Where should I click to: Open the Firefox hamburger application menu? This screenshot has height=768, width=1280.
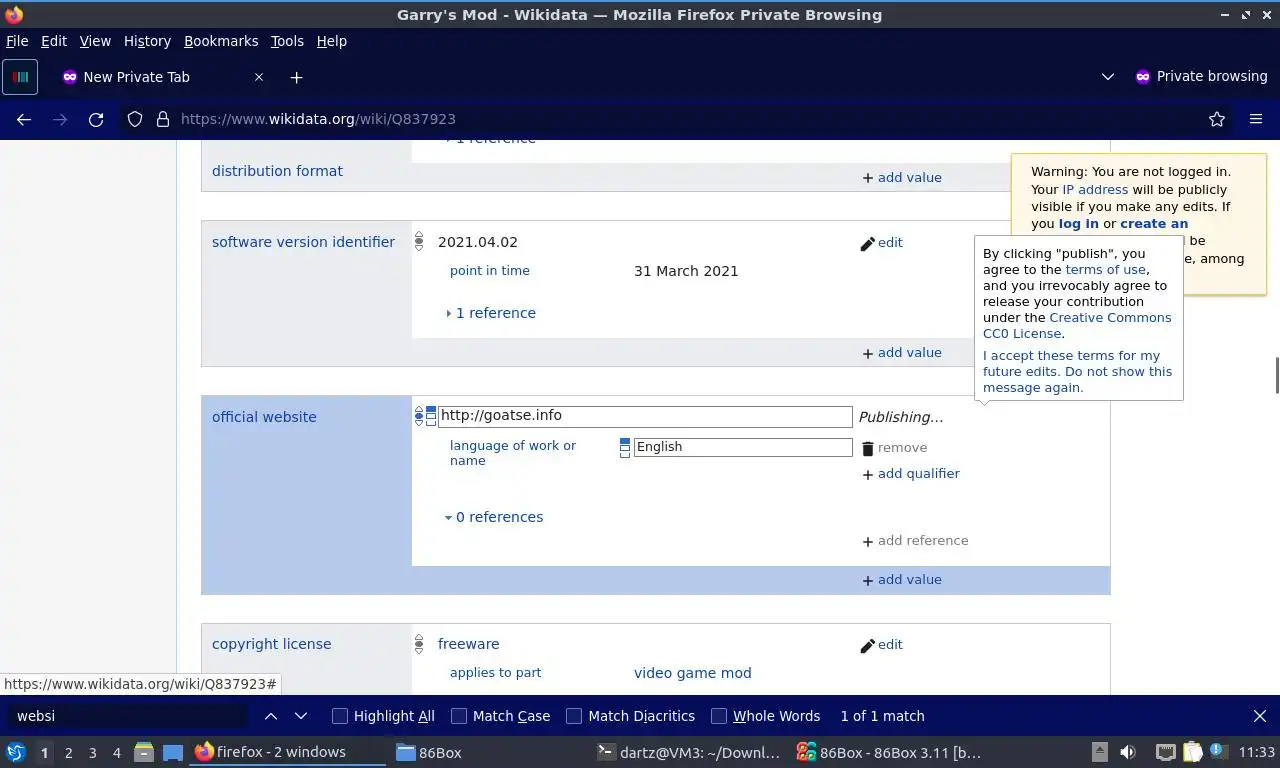coord(1256,119)
